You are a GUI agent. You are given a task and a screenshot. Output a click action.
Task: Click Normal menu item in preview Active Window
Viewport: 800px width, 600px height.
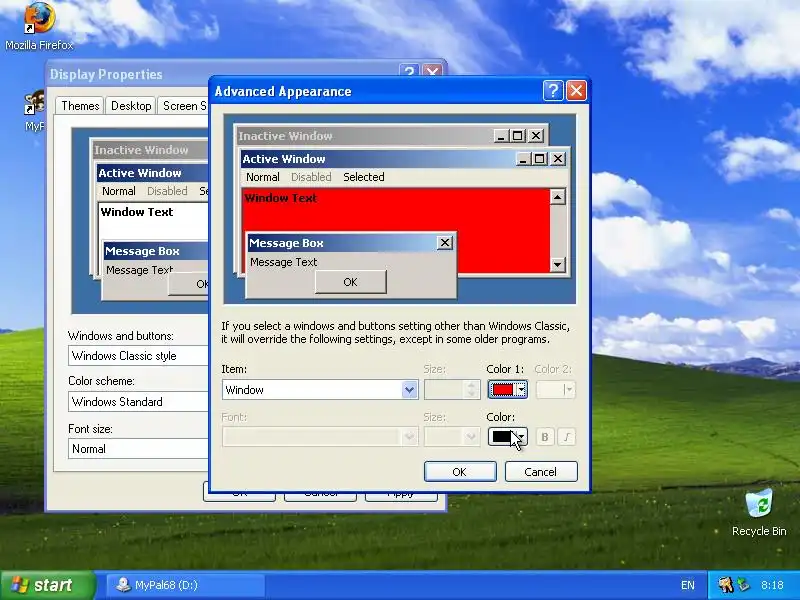(x=263, y=177)
